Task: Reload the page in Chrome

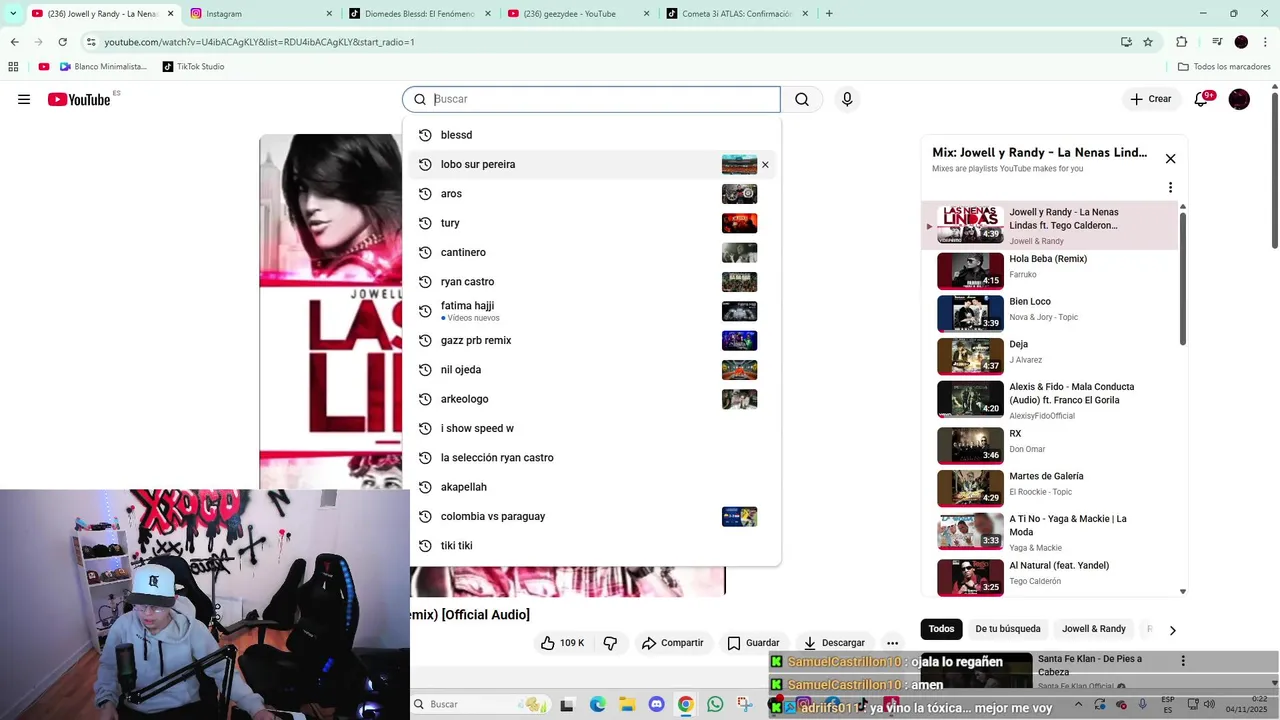Action: click(x=62, y=42)
